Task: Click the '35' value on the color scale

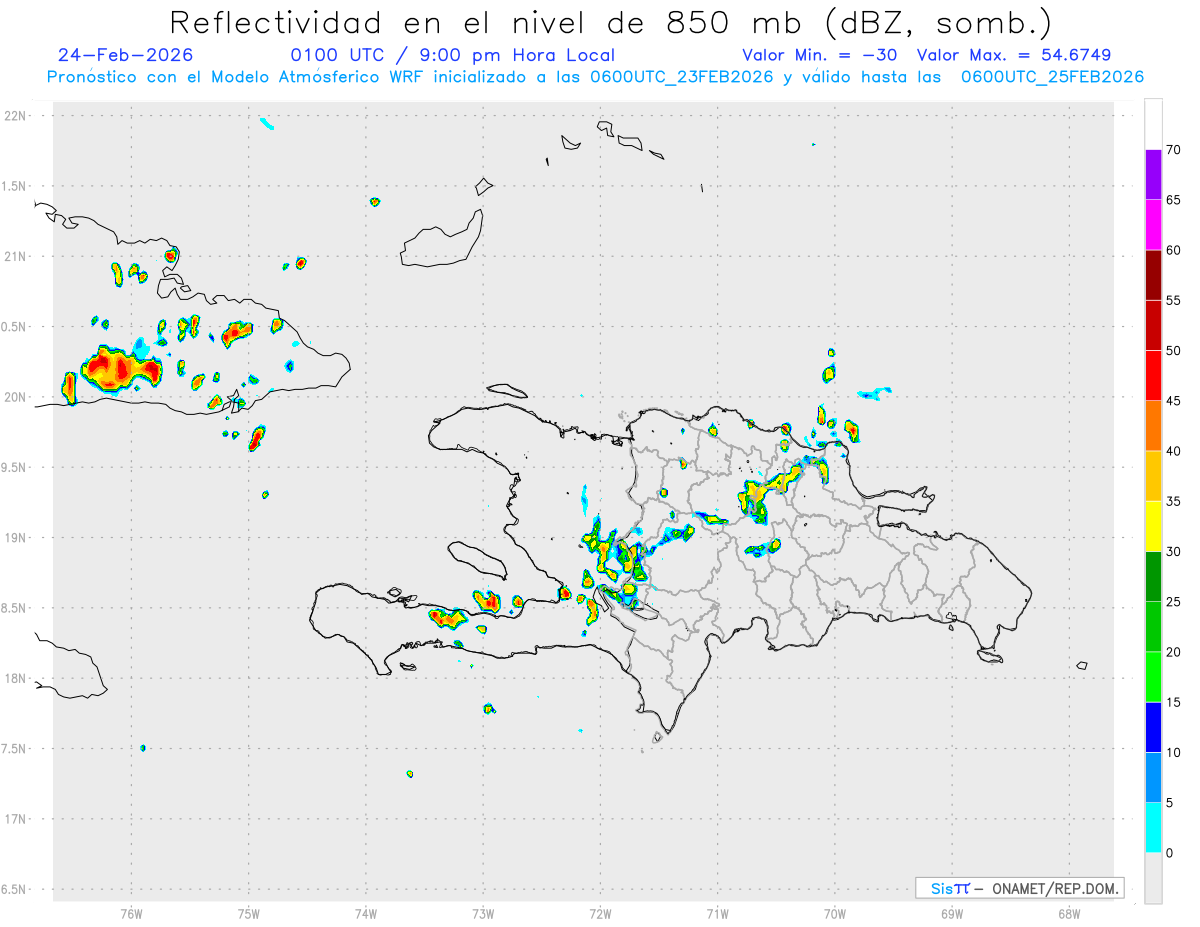Action: click(x=1172, y=501)
